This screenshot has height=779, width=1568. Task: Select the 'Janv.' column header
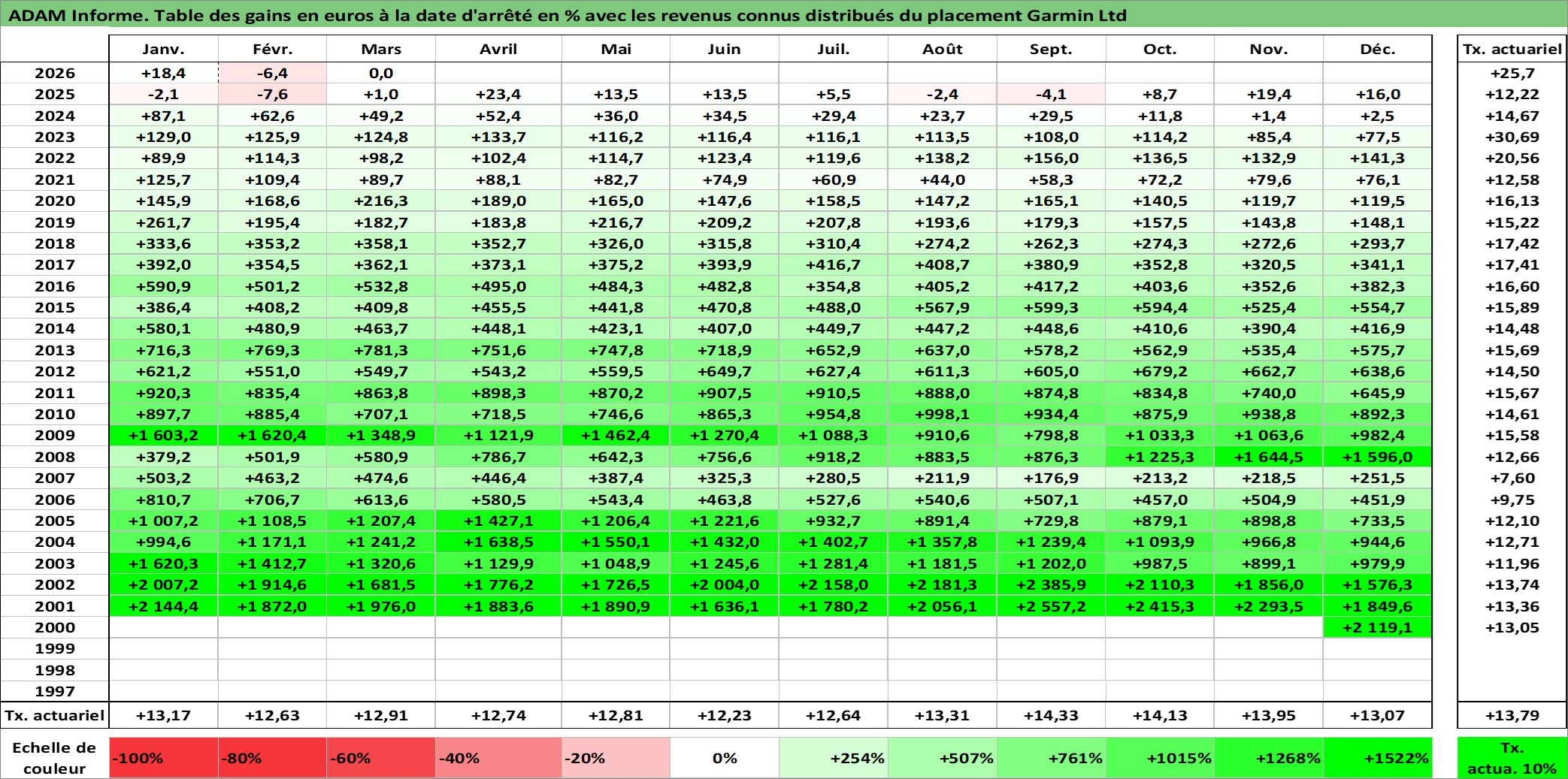(x=164, y=49)
